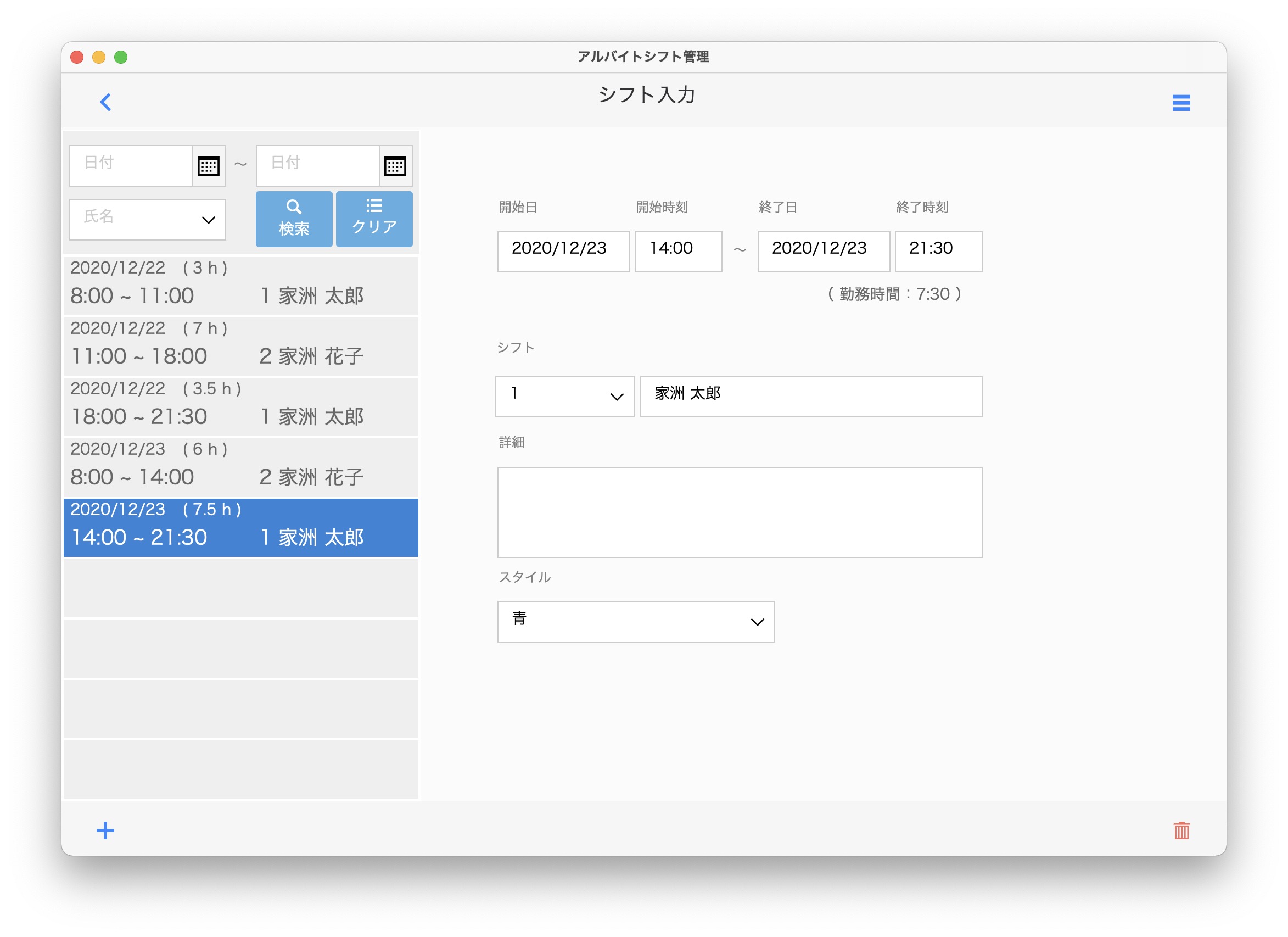Open calendar picker for start date filter
The height and width of the screenshot is (937, 1288).
209,166
